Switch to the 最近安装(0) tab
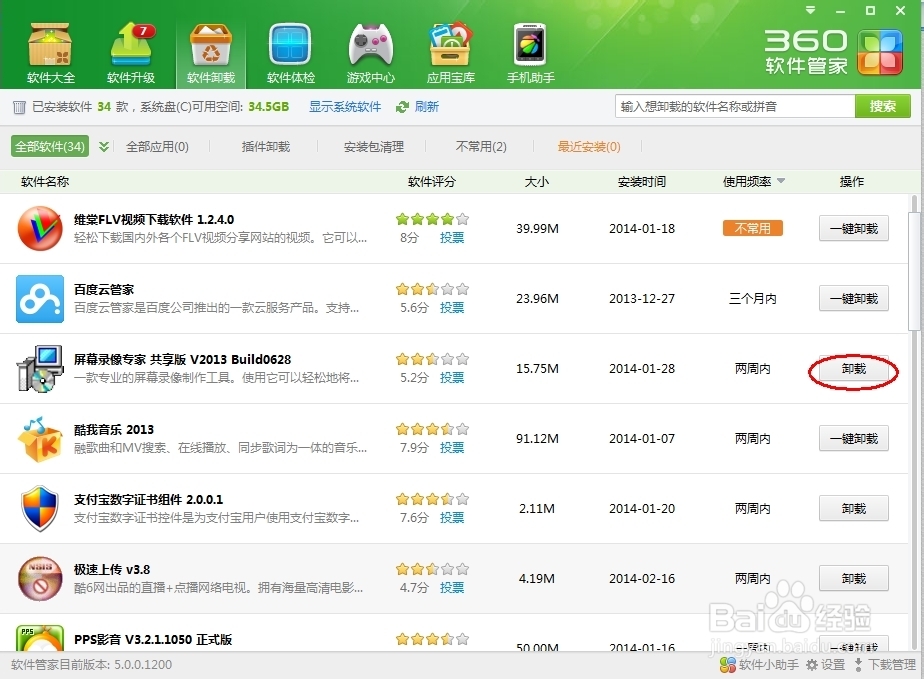 589,146
